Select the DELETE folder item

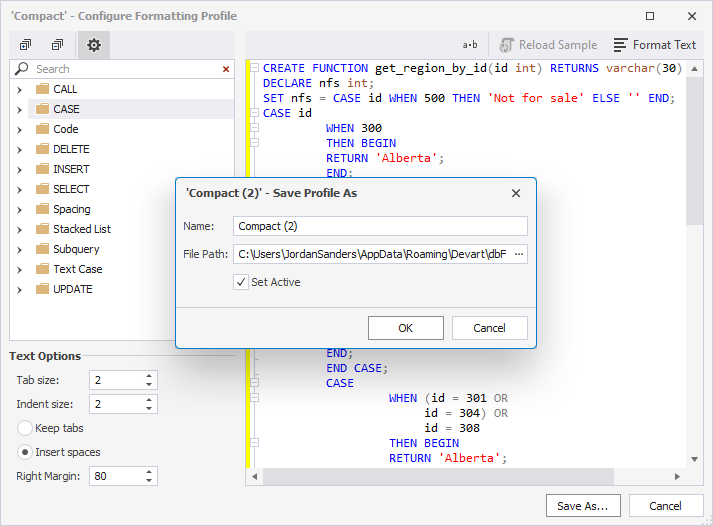click(71, 149)
